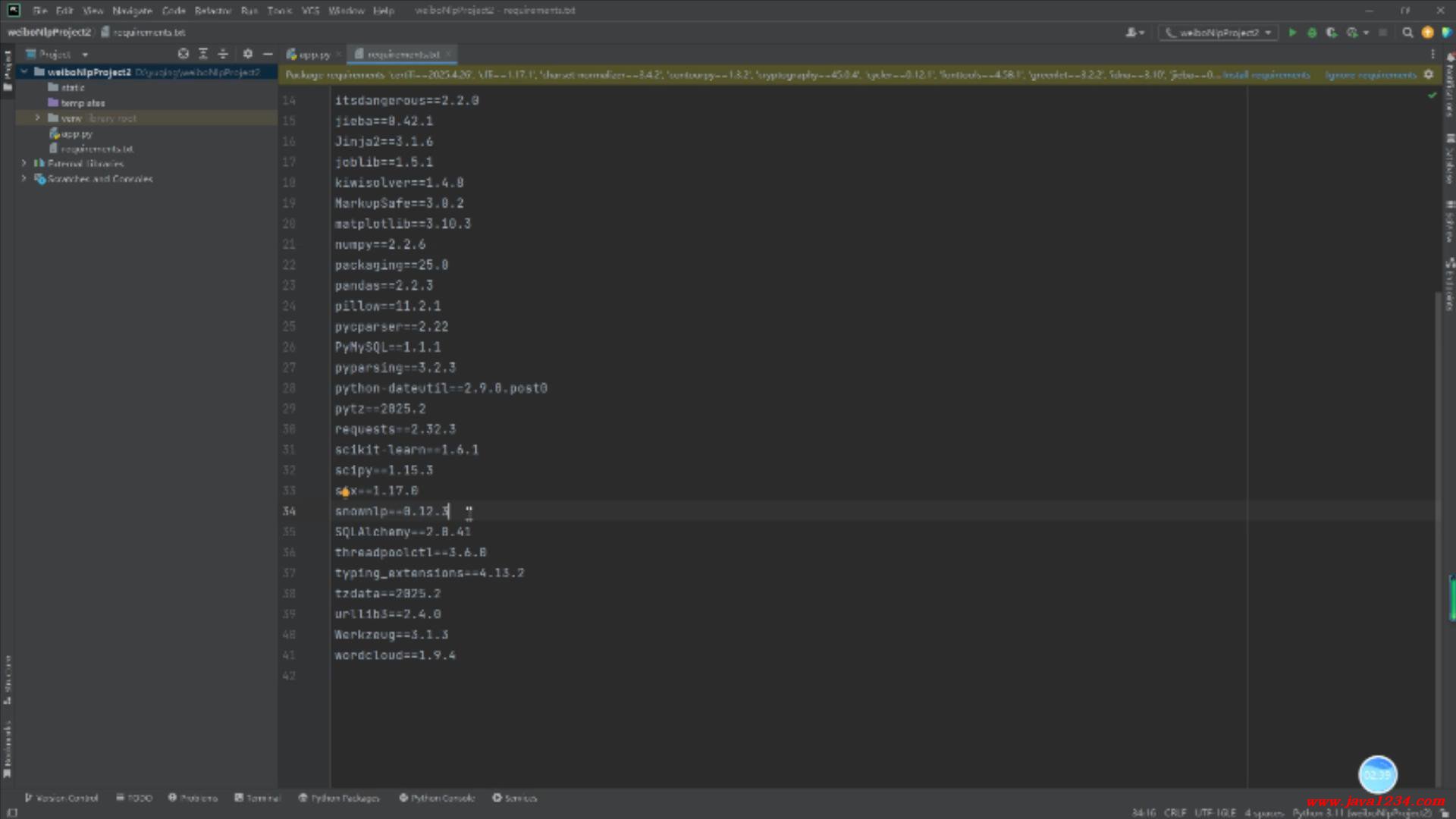Screen dimensions: 1456x819
Task: Click select opened file target icon
Action: tap(184, 54)
